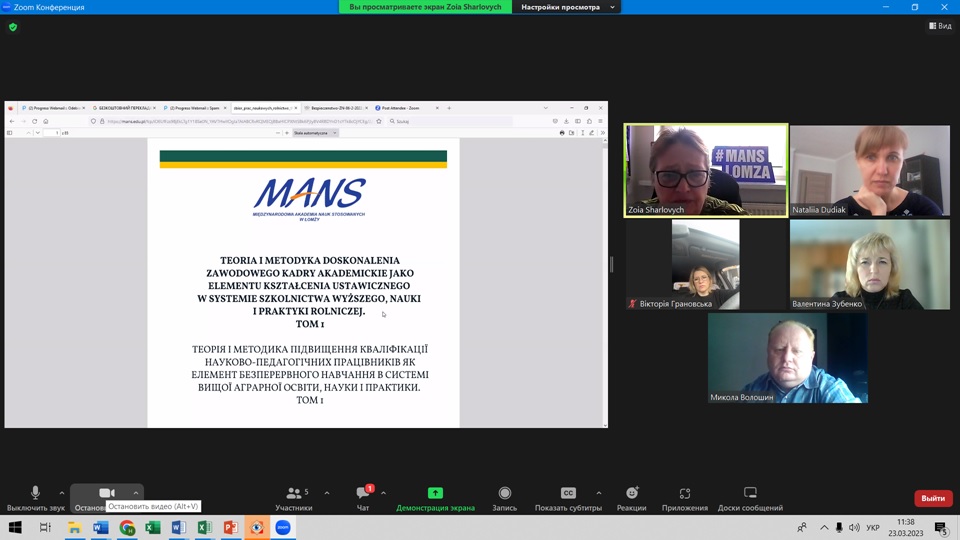960x540 pixels.
Task: Expand audio options arrow beside microphone
Action: [62, 493]
